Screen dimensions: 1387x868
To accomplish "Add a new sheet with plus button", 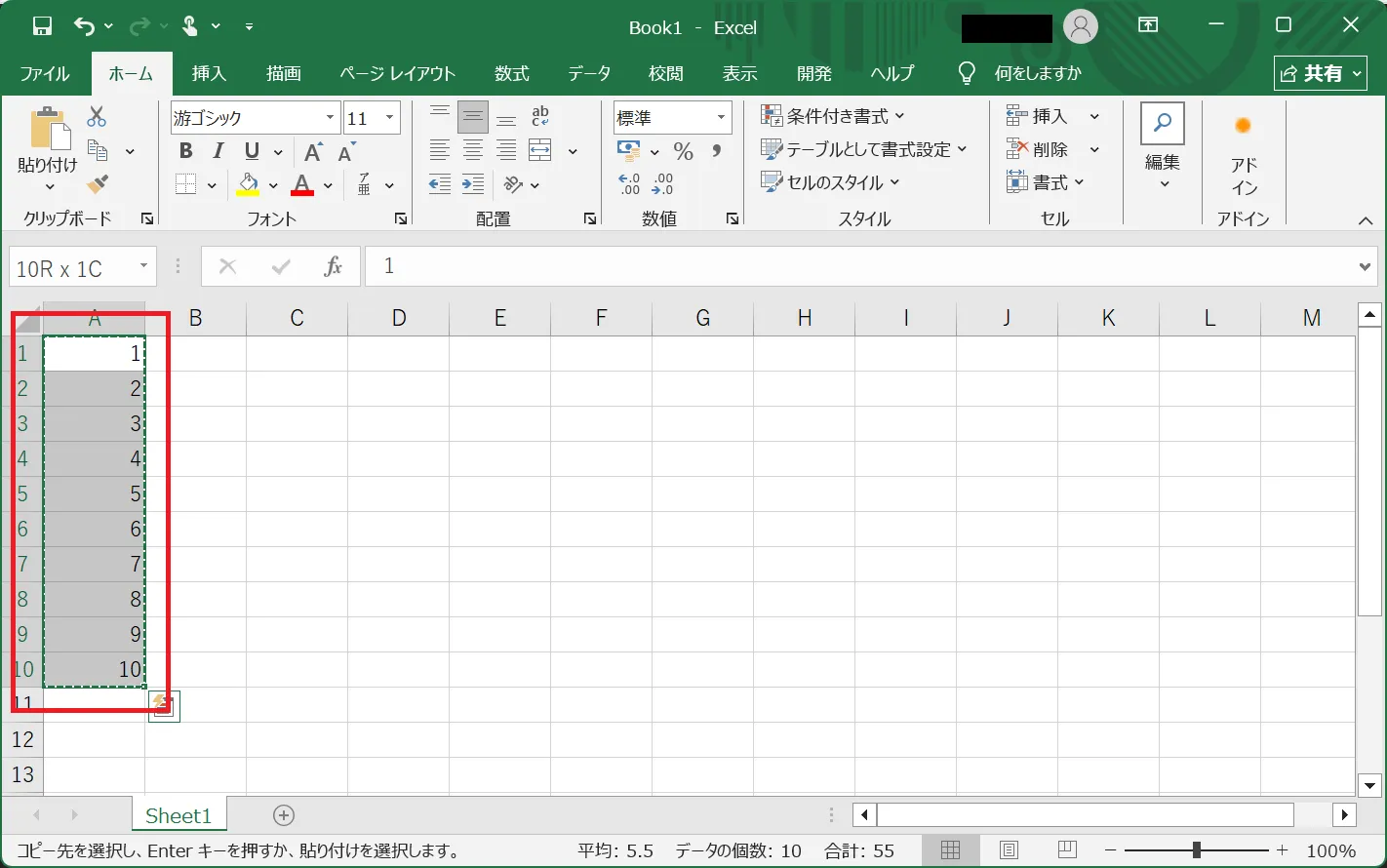I will coord(284,815).
